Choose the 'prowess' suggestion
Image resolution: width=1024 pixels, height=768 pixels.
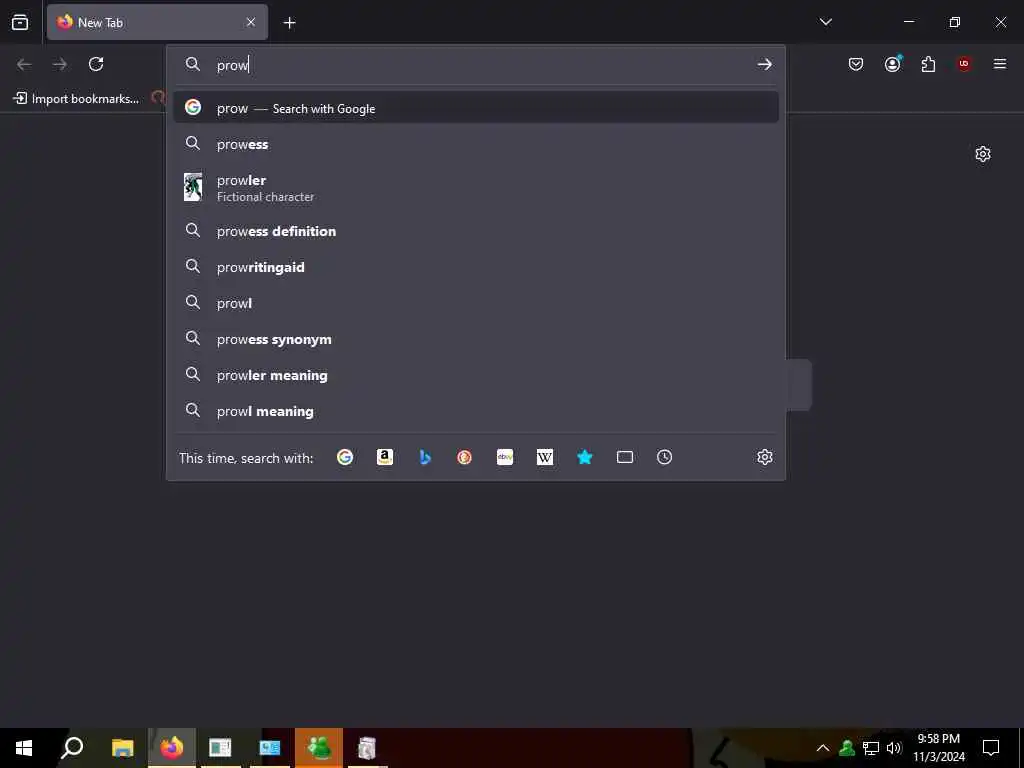tap(475, 144)
